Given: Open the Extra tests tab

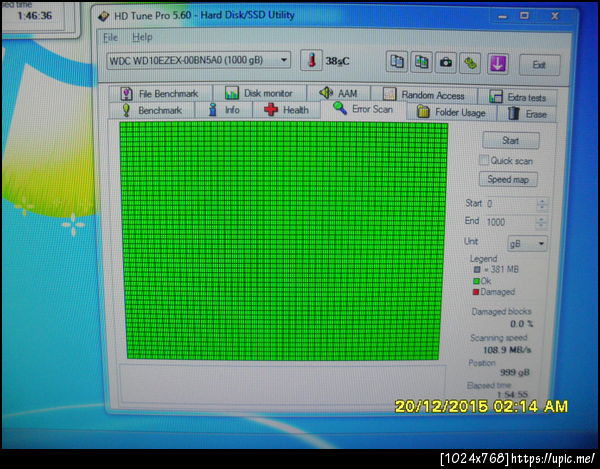Looking at the screenshot, I should 518,97.
